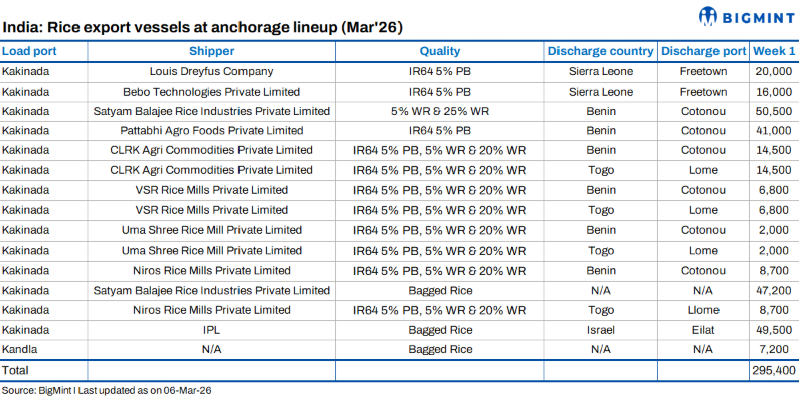Select the 295,400 total value cell
This screenshot has height=401, width=808.
[x=773, y=370]
